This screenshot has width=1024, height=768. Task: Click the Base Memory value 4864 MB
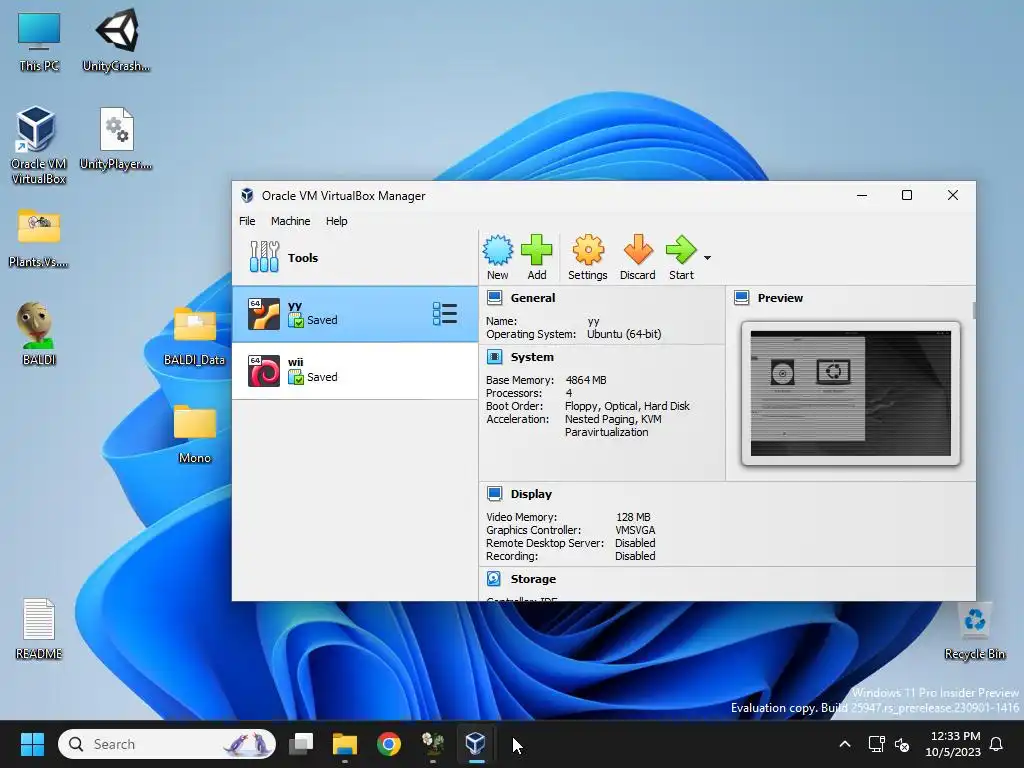click(586, 380)
